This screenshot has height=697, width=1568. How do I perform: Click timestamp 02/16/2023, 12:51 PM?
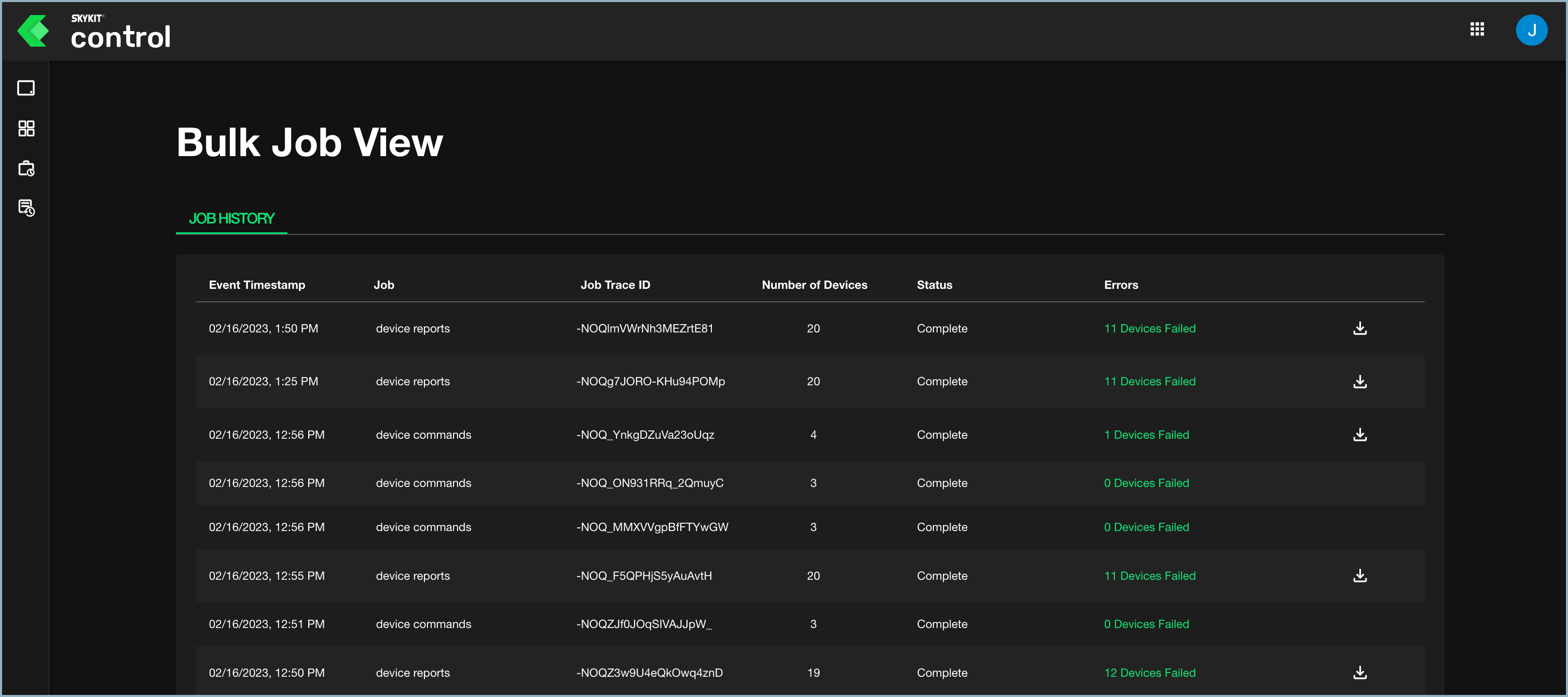(x=267, y=624)
